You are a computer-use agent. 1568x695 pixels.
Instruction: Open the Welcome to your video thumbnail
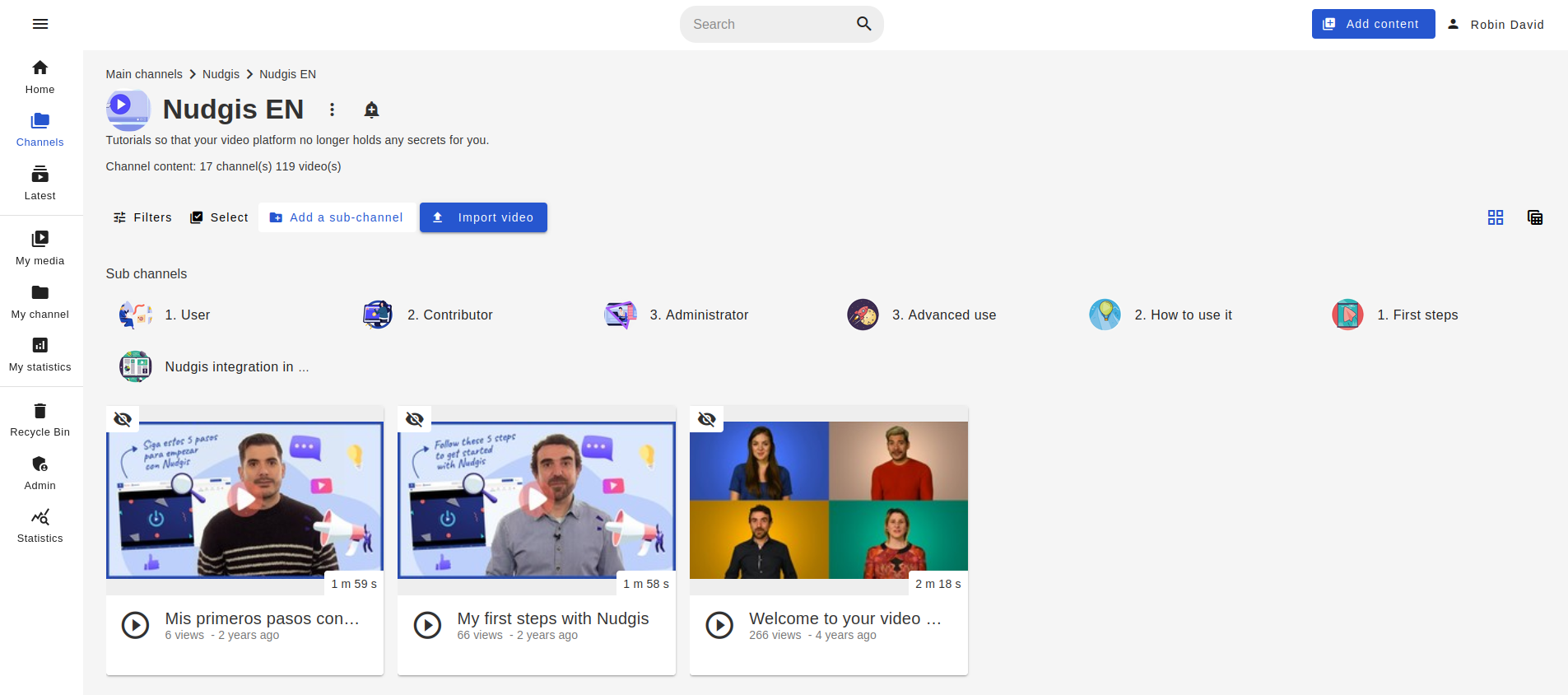coord(829,500)
